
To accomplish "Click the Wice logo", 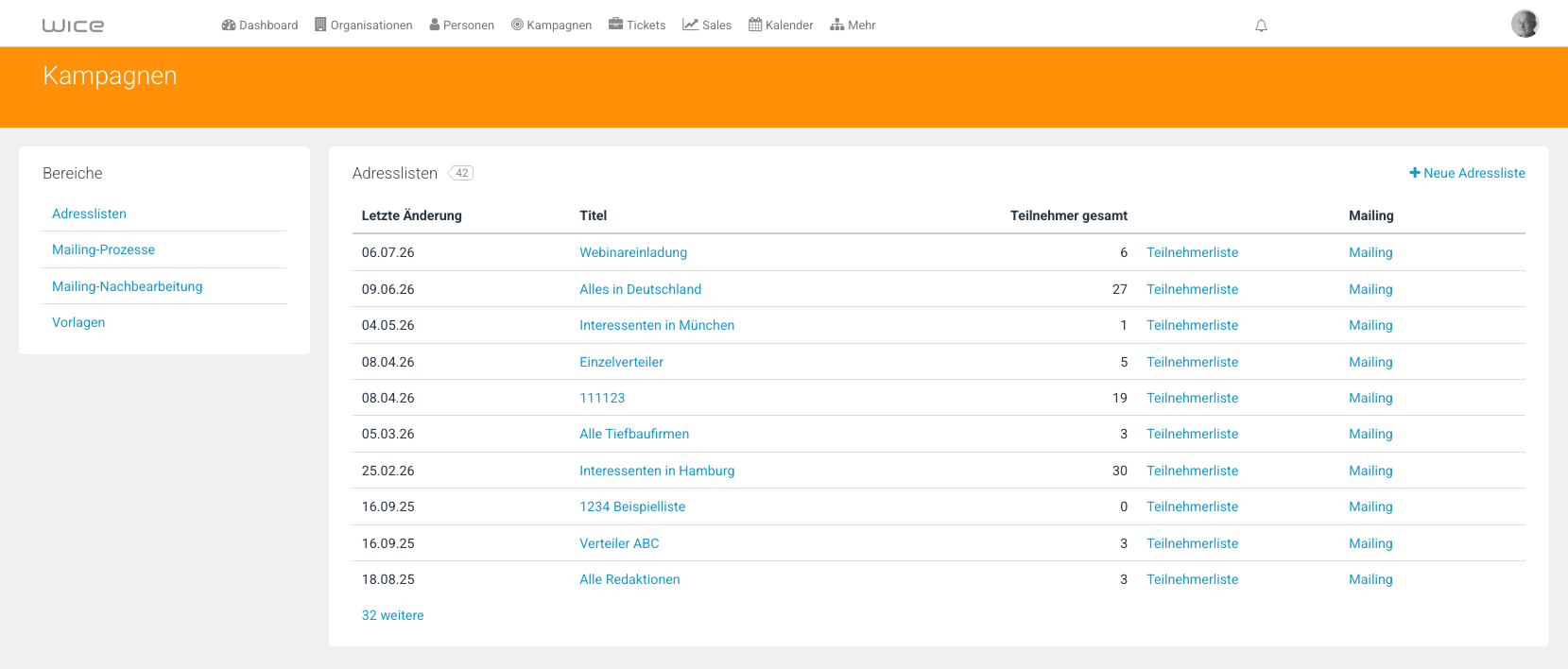I will pos(73,26).
